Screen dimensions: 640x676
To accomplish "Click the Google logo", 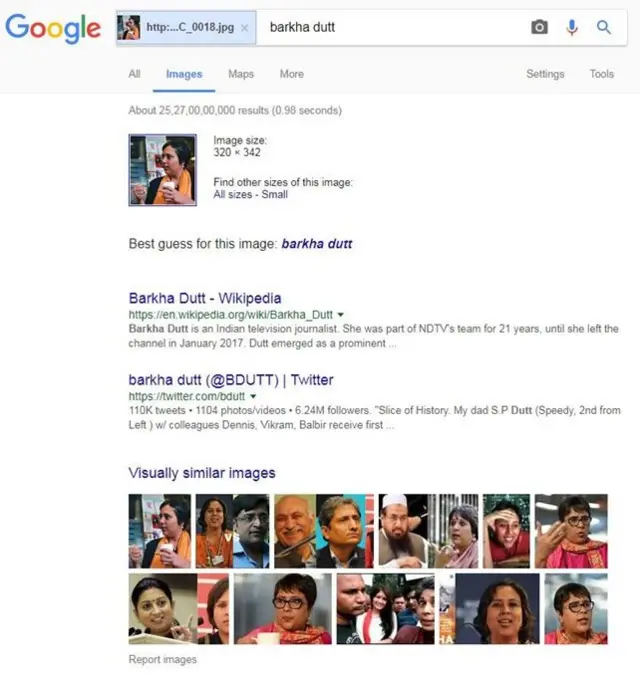I will pyautogui.click(x=53, y=28).
